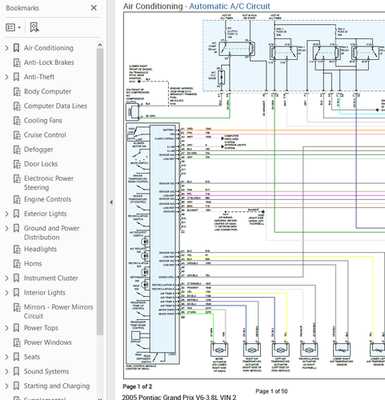Select the Engine Controls bookmark

48,199
